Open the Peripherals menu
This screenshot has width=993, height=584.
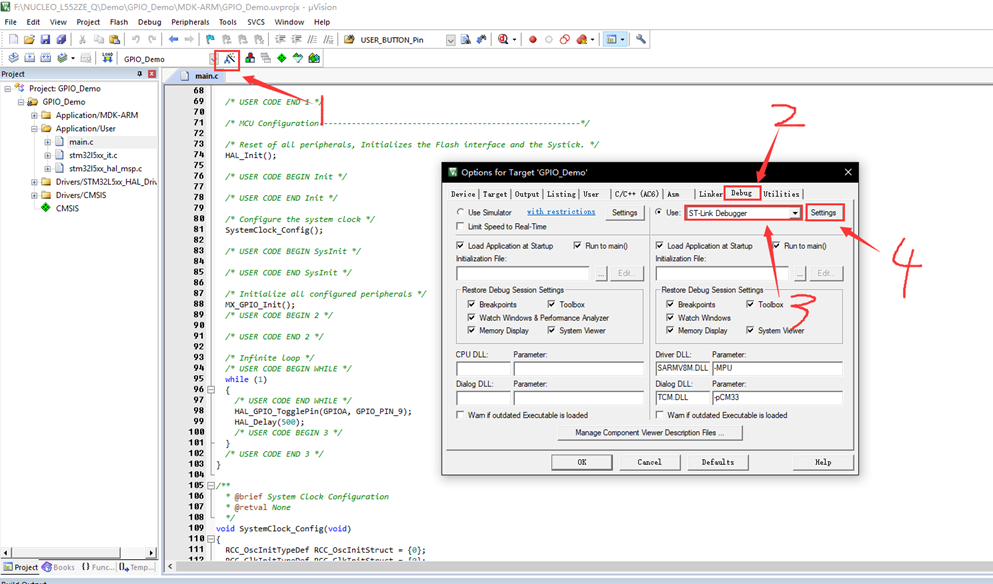pyautogui.click(x=190, y=21)
